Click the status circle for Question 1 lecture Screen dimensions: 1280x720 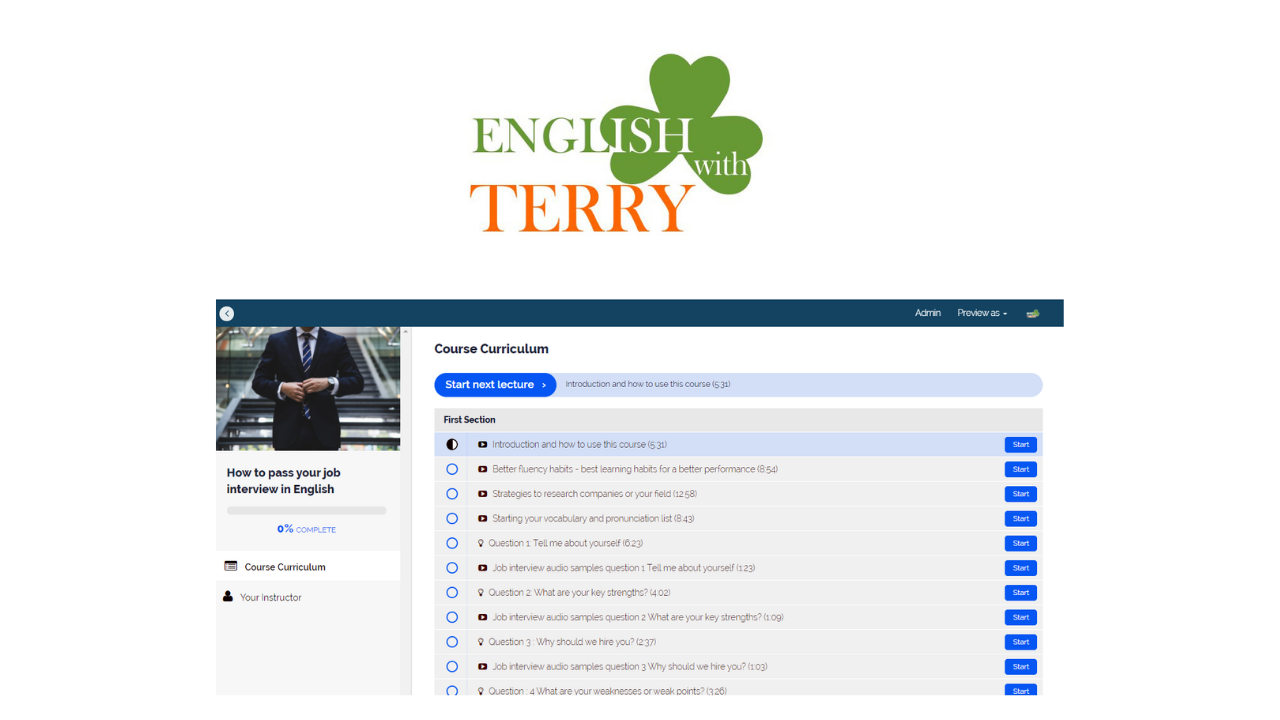tap(452, 543)
